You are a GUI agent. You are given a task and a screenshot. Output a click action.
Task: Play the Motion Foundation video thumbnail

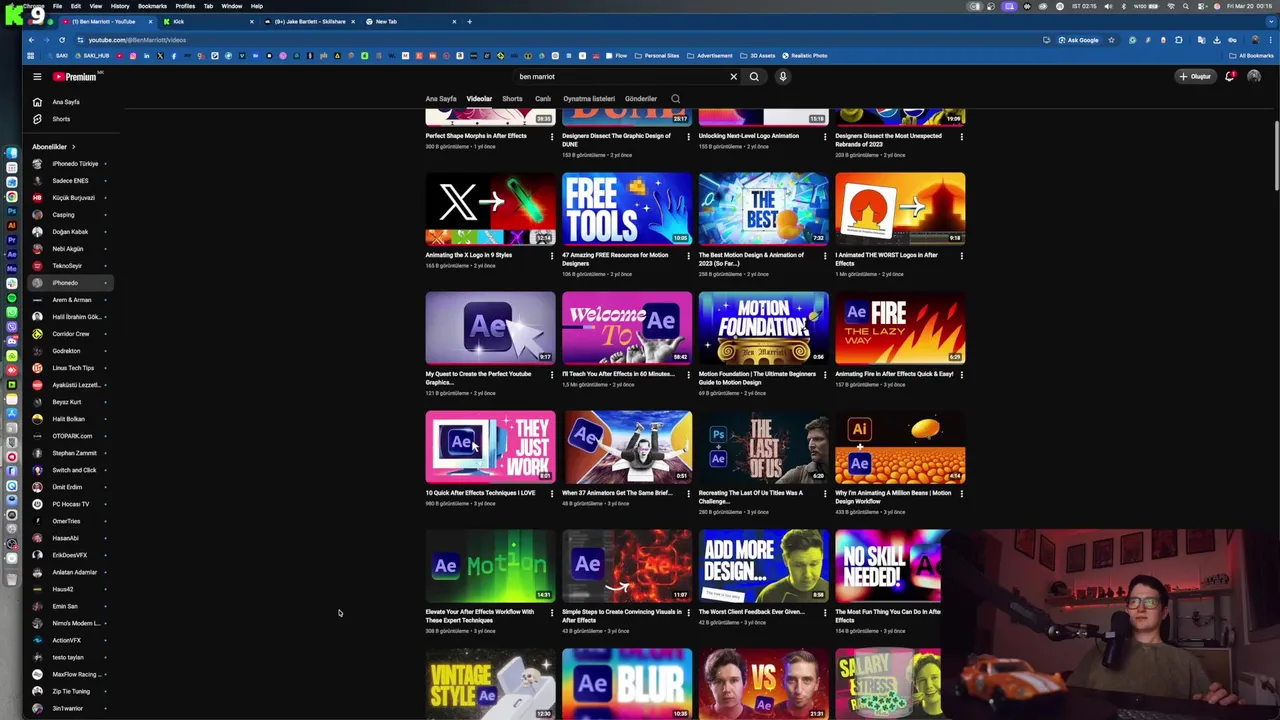click(x=764, y=328)
